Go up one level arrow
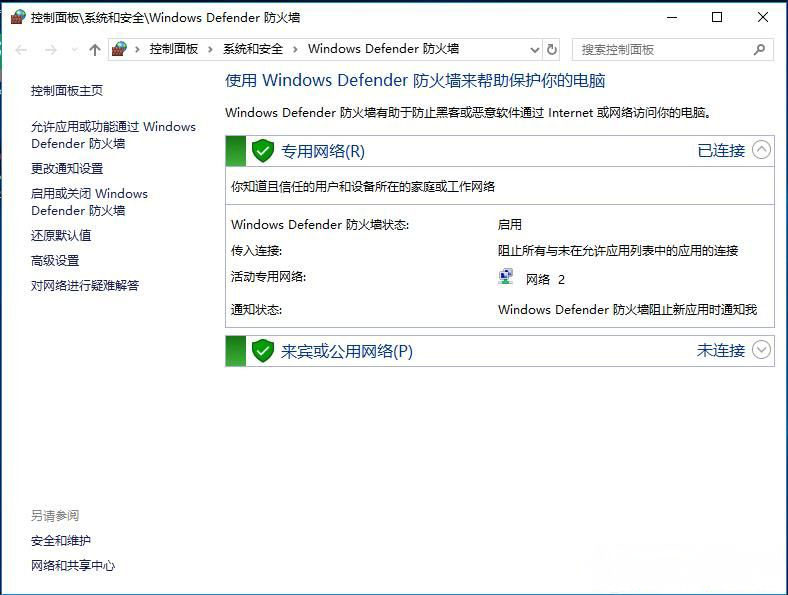 click(x=94, y=50)
